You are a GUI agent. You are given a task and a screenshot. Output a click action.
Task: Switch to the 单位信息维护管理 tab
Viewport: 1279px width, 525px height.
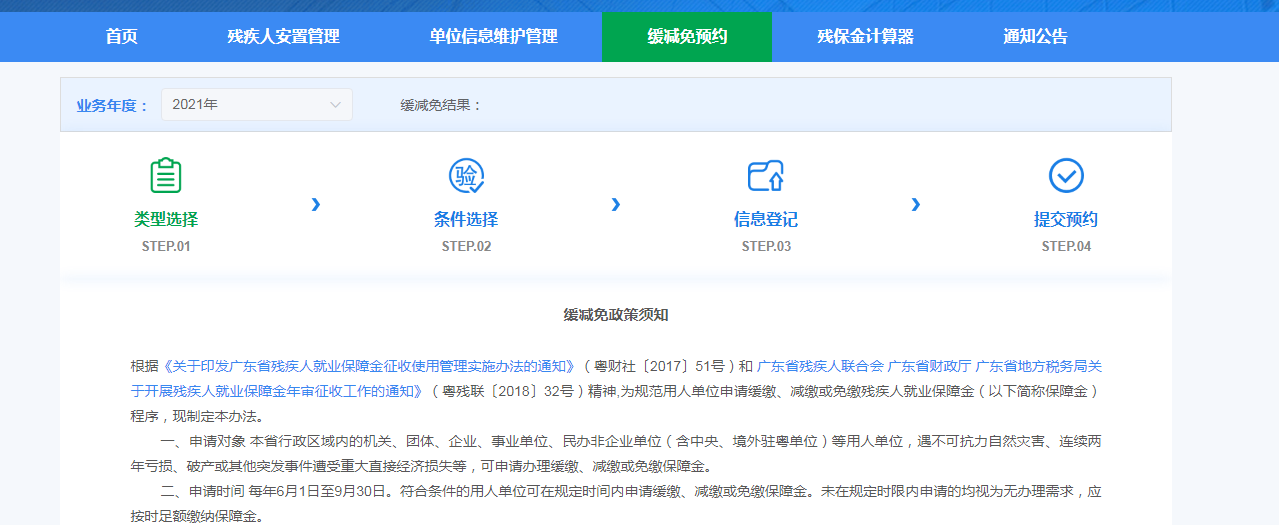493,37
